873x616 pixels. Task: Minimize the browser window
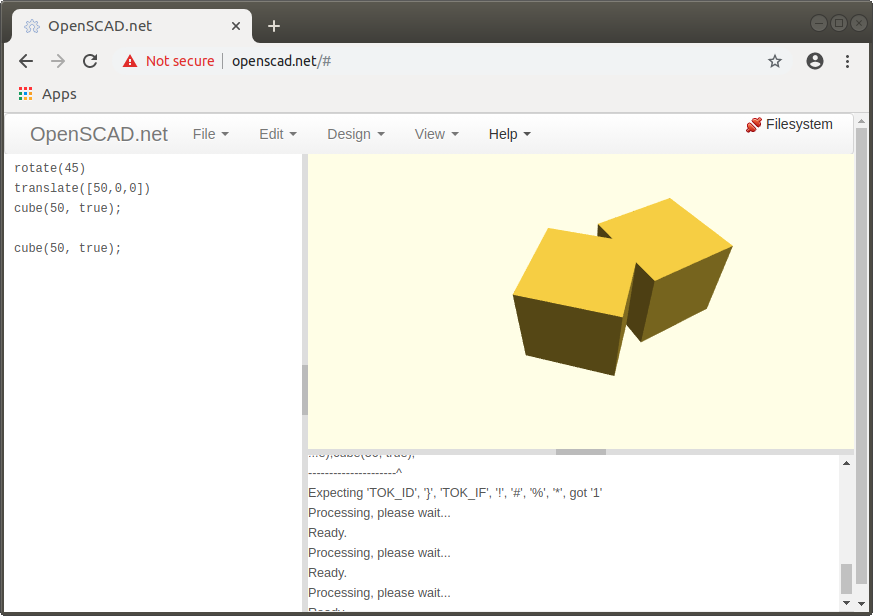click(x=818, y=23)
